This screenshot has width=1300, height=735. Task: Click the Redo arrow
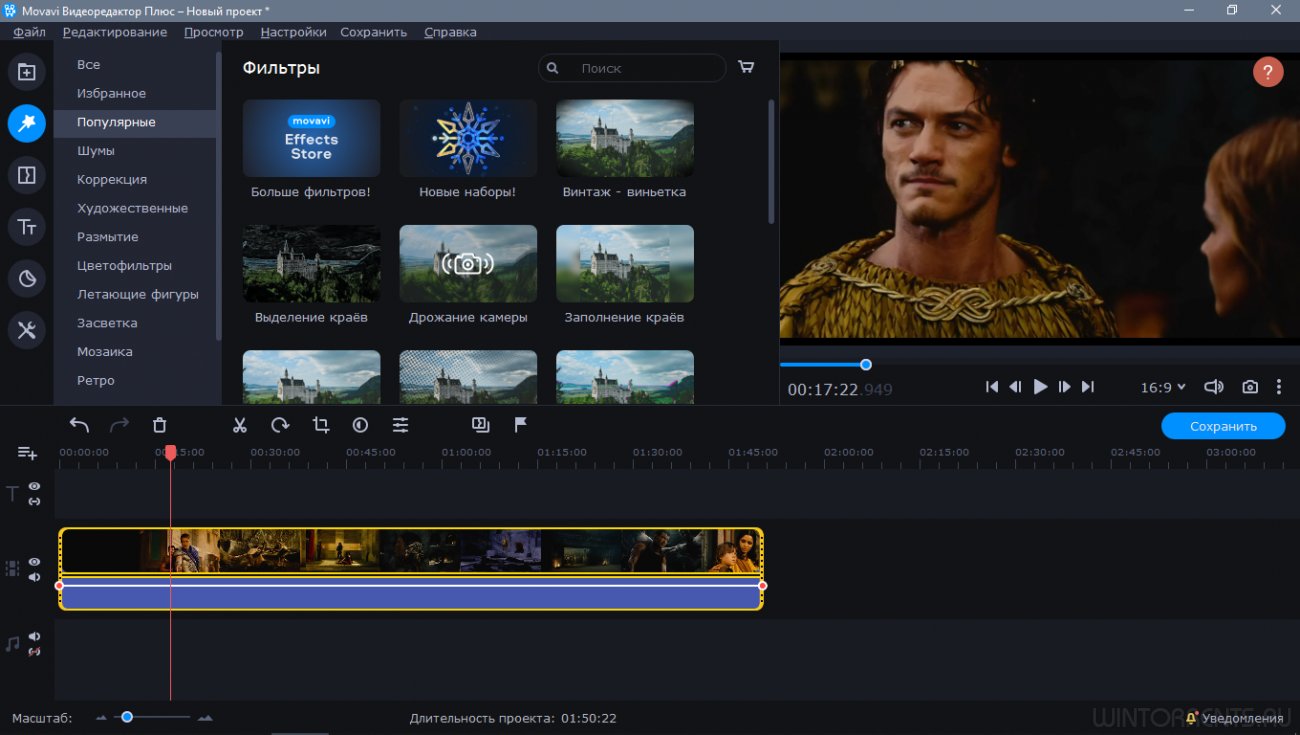tap(119, 425)
